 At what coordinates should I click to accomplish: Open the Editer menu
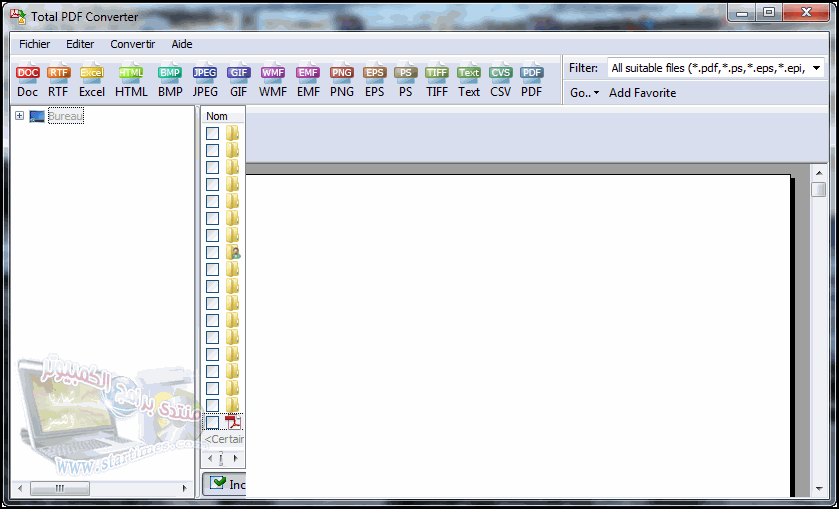pyautogui.click(x=80, y=44)
